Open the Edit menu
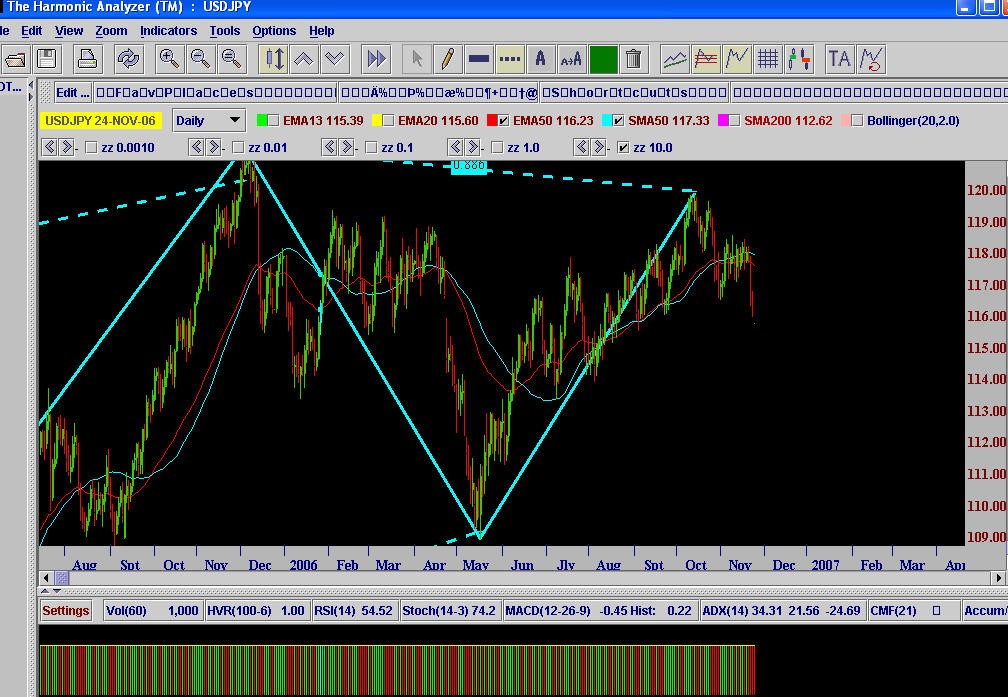1008x697 pixels. coord(32,31)
